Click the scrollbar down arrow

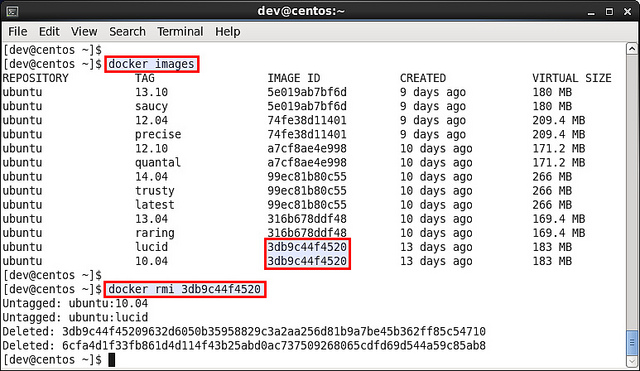[631, 362]
